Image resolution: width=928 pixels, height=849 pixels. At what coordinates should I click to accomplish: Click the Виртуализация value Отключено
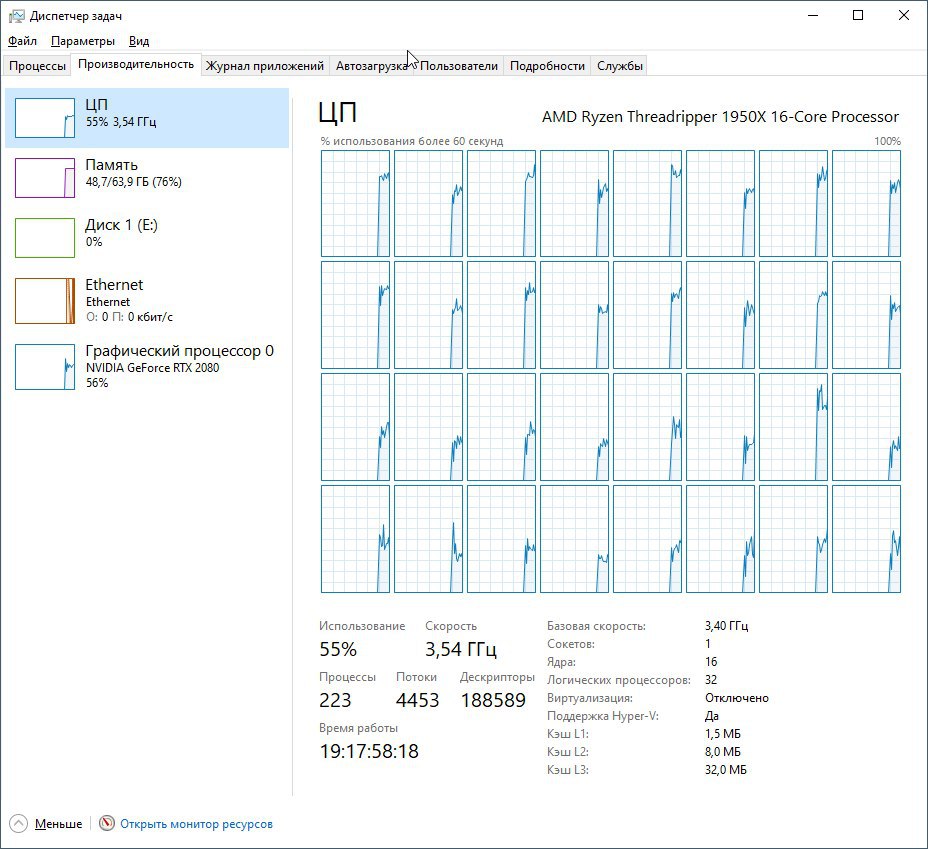coord(737,698)
